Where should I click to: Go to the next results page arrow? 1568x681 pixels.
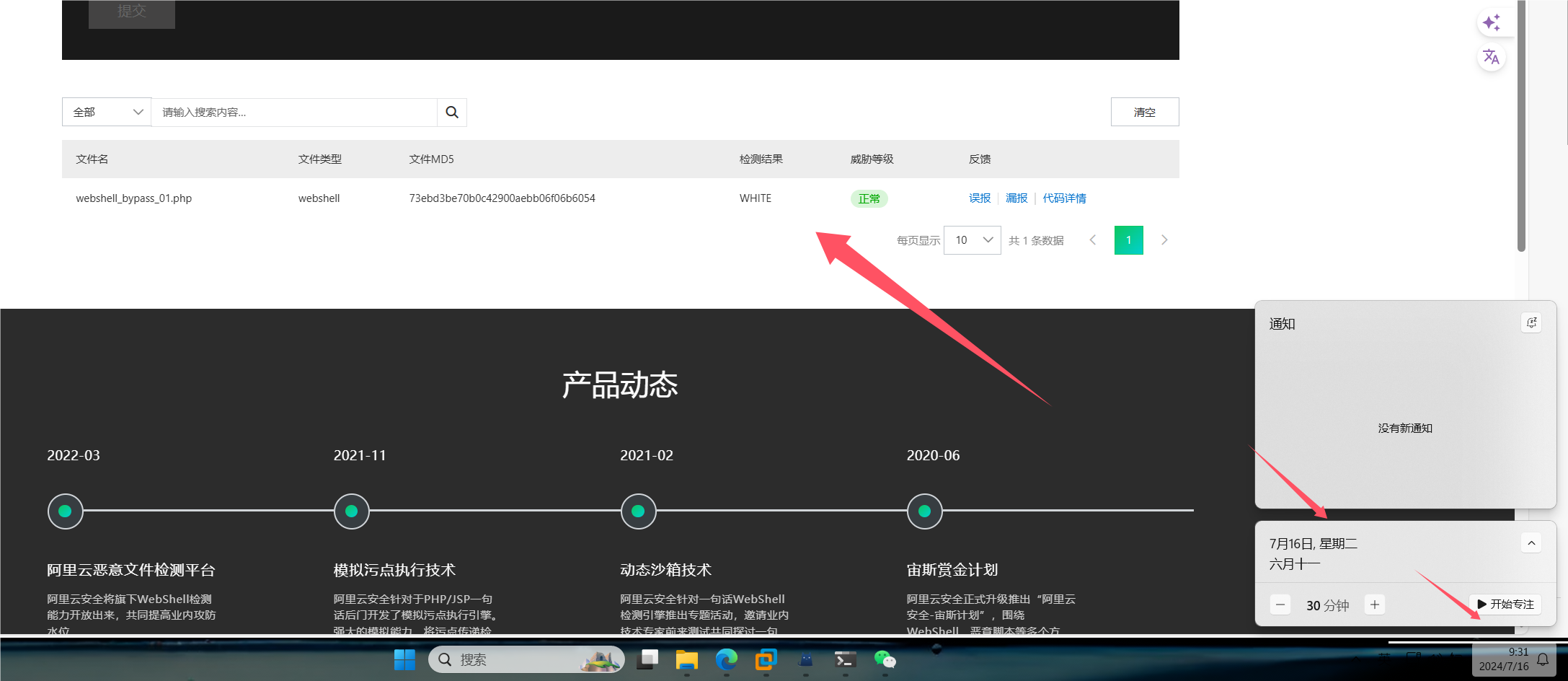tap(1164, 240)
